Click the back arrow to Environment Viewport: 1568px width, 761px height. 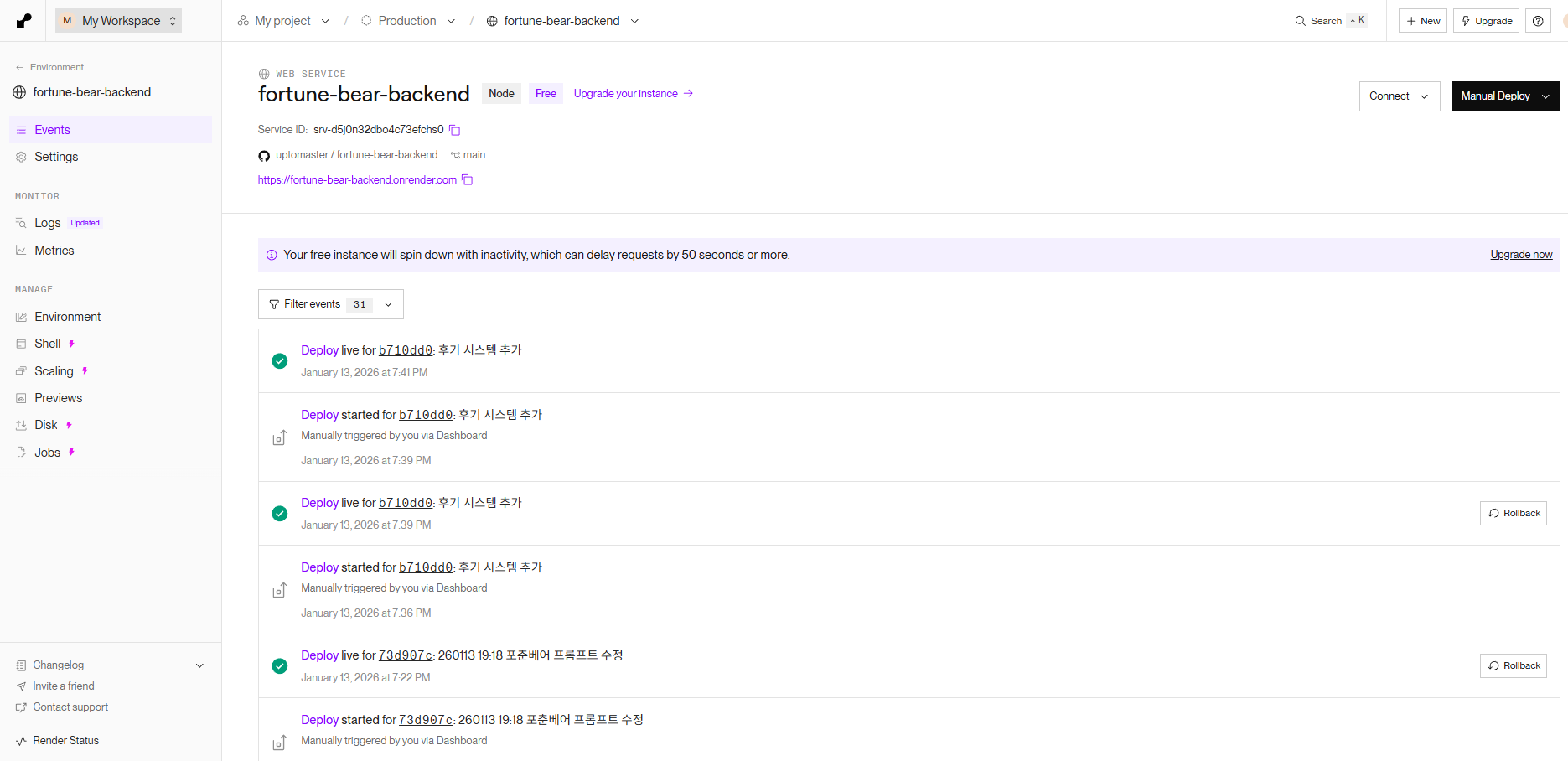pos(20,67)
